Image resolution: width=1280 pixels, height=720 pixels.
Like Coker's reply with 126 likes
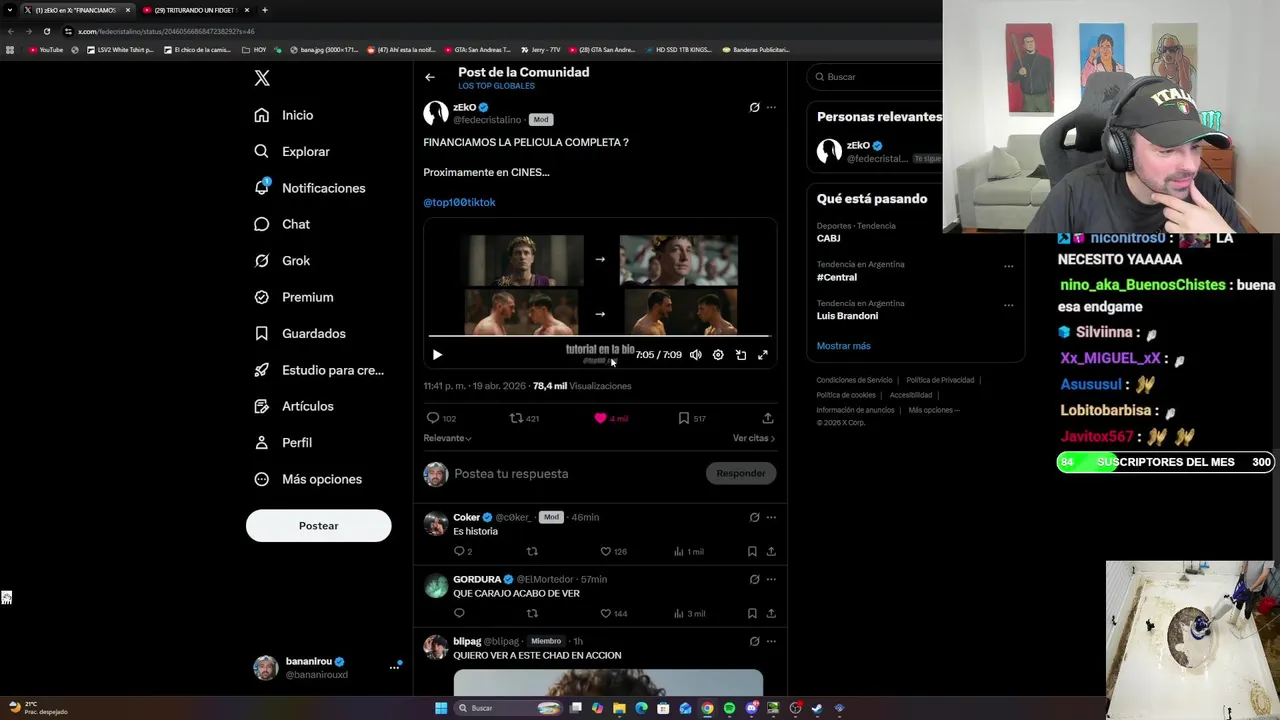point(605,551)
